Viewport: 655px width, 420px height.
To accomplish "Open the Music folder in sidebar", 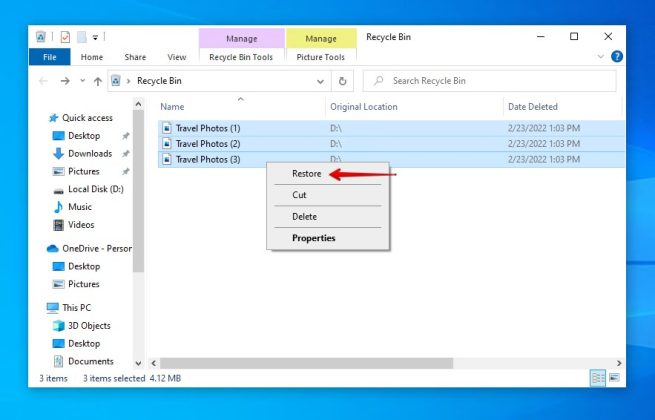I will pos(80,207).
